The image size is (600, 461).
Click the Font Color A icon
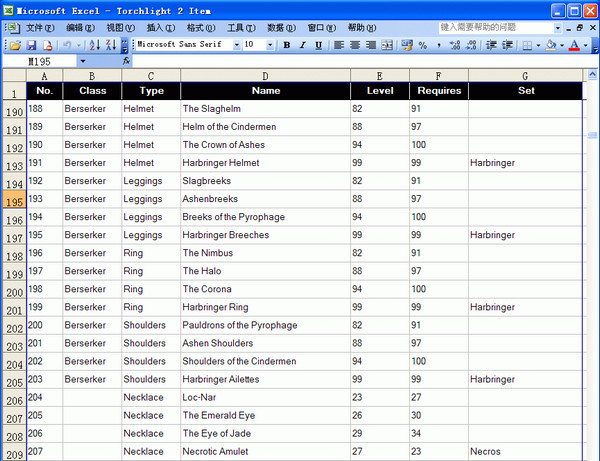pos(574,45)
